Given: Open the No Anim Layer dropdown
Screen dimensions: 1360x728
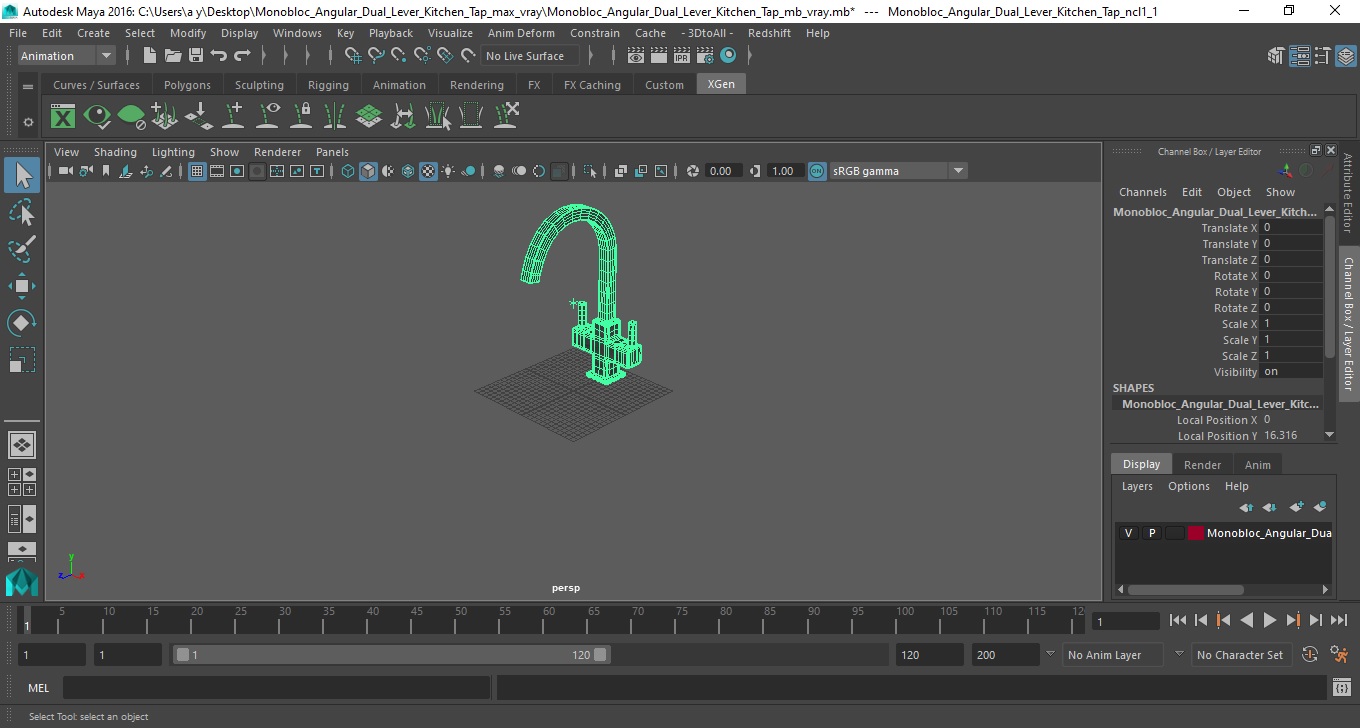Looking at the screenshot, I should click(1113, 655).
